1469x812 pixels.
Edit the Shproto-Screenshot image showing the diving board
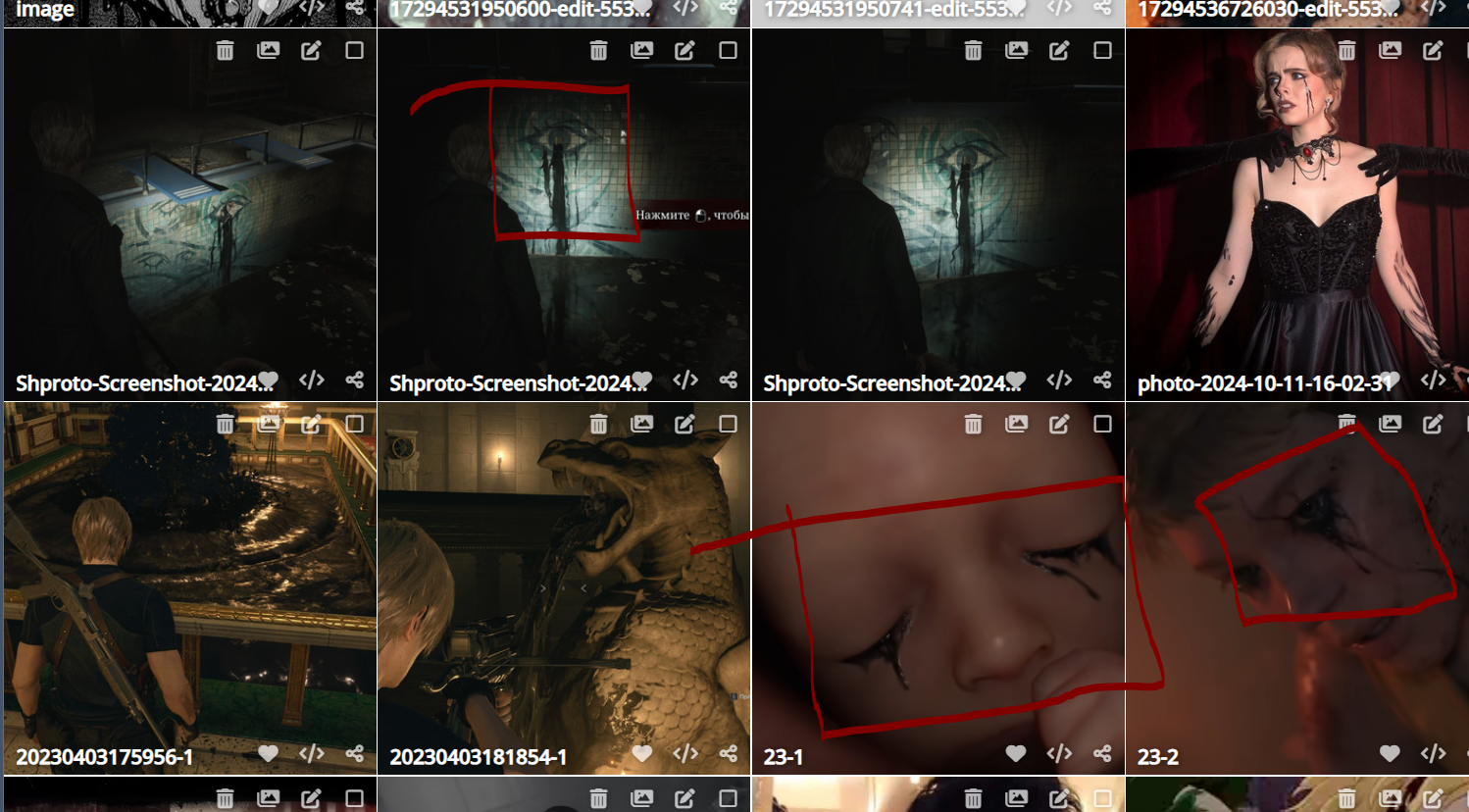pos(311,50)
